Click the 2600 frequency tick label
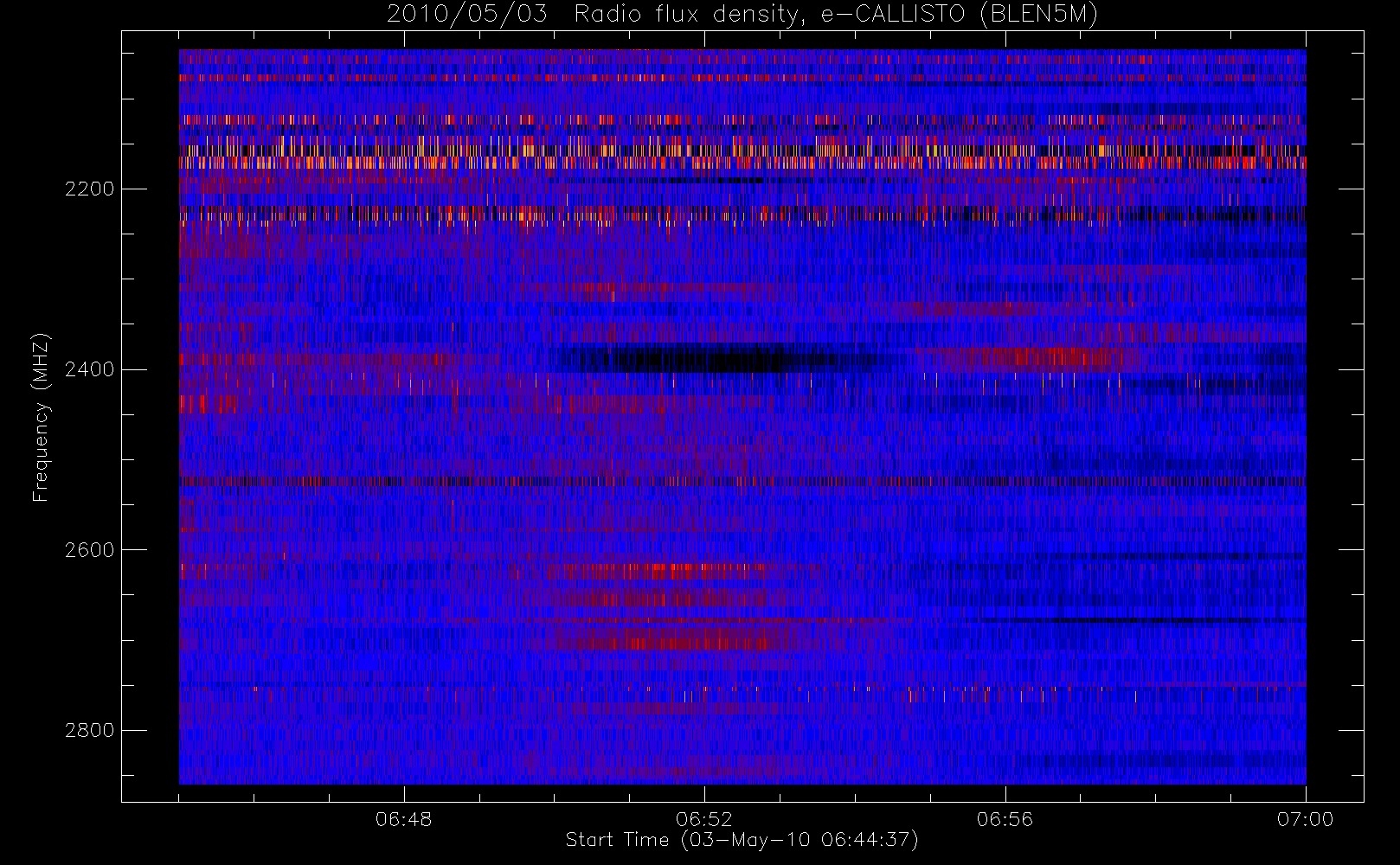 [89, 550]
